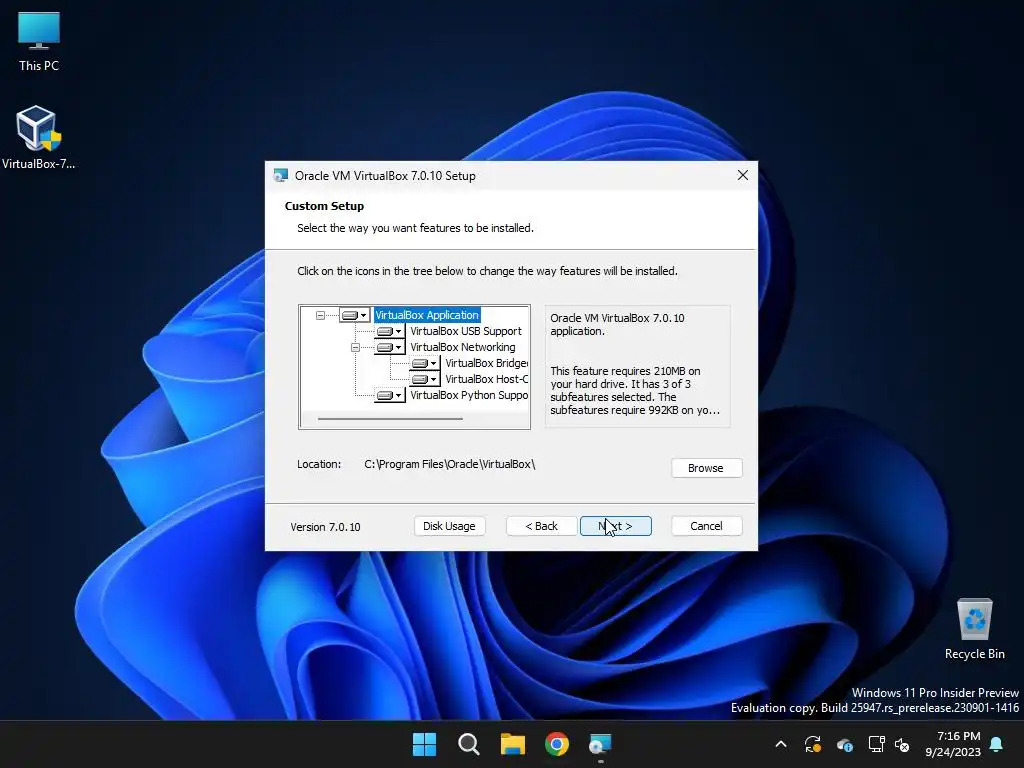Select the VirtualBox Networking tree item
Screen dimensions: 1024x768
tap(462, 347)
